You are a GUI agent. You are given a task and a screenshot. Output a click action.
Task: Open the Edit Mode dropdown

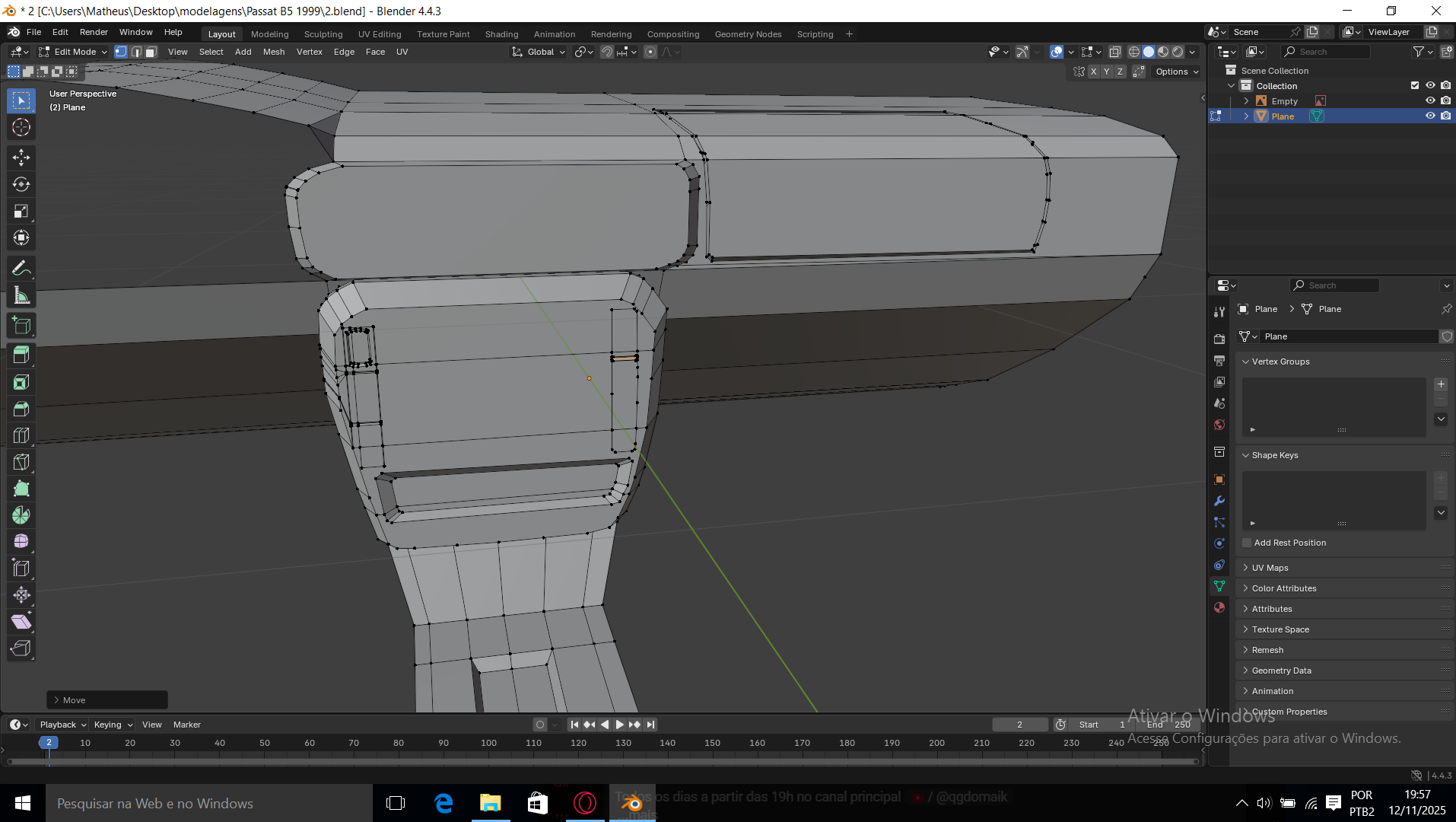(x=74, y=52)
